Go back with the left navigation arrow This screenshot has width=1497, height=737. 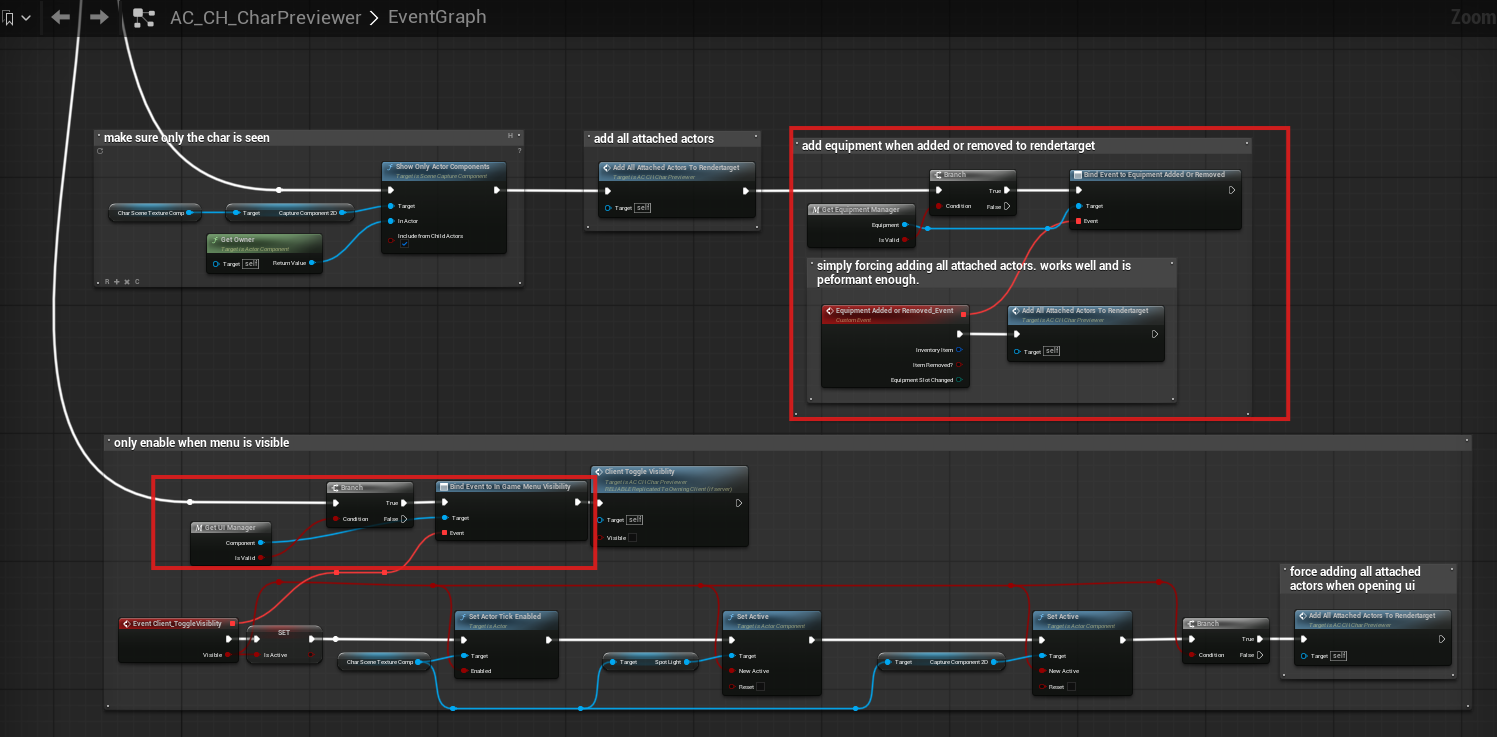[61, 17]
